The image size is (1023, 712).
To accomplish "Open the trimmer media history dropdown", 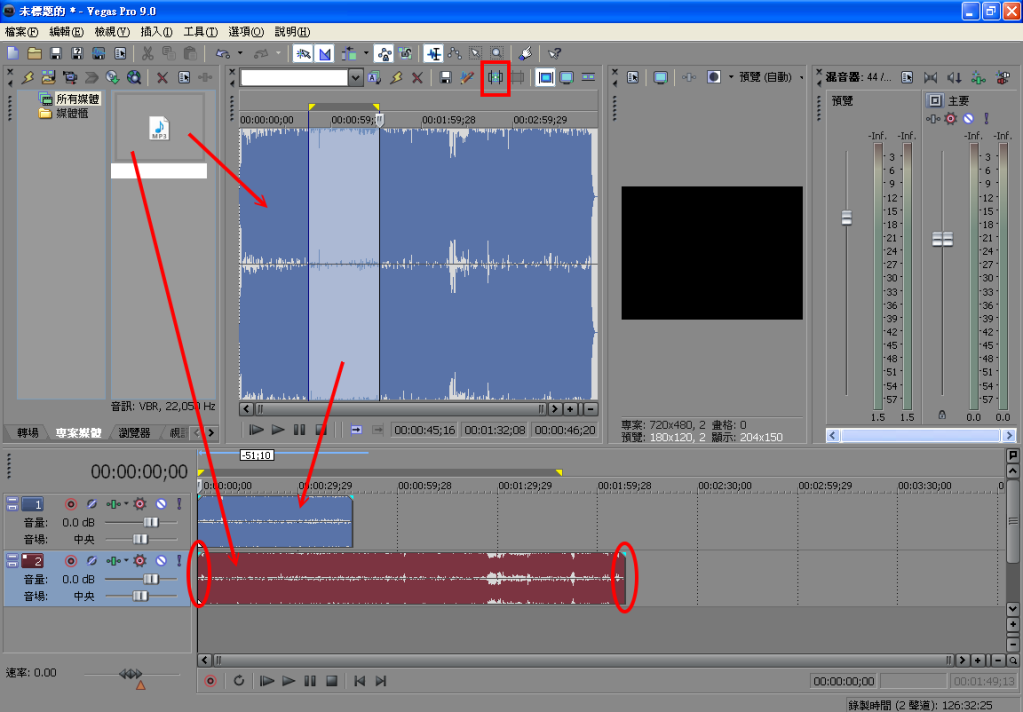I will point(355,78).
